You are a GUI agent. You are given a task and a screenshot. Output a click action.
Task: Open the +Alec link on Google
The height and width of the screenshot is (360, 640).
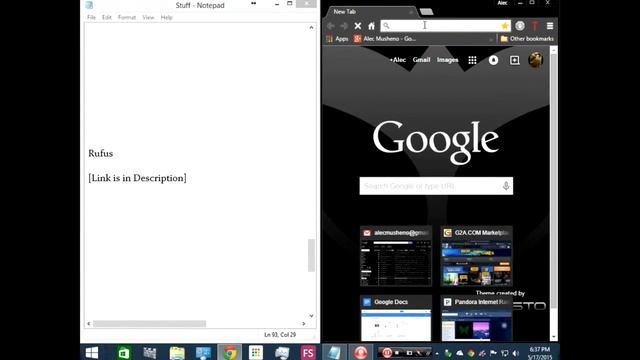(398, 60)
